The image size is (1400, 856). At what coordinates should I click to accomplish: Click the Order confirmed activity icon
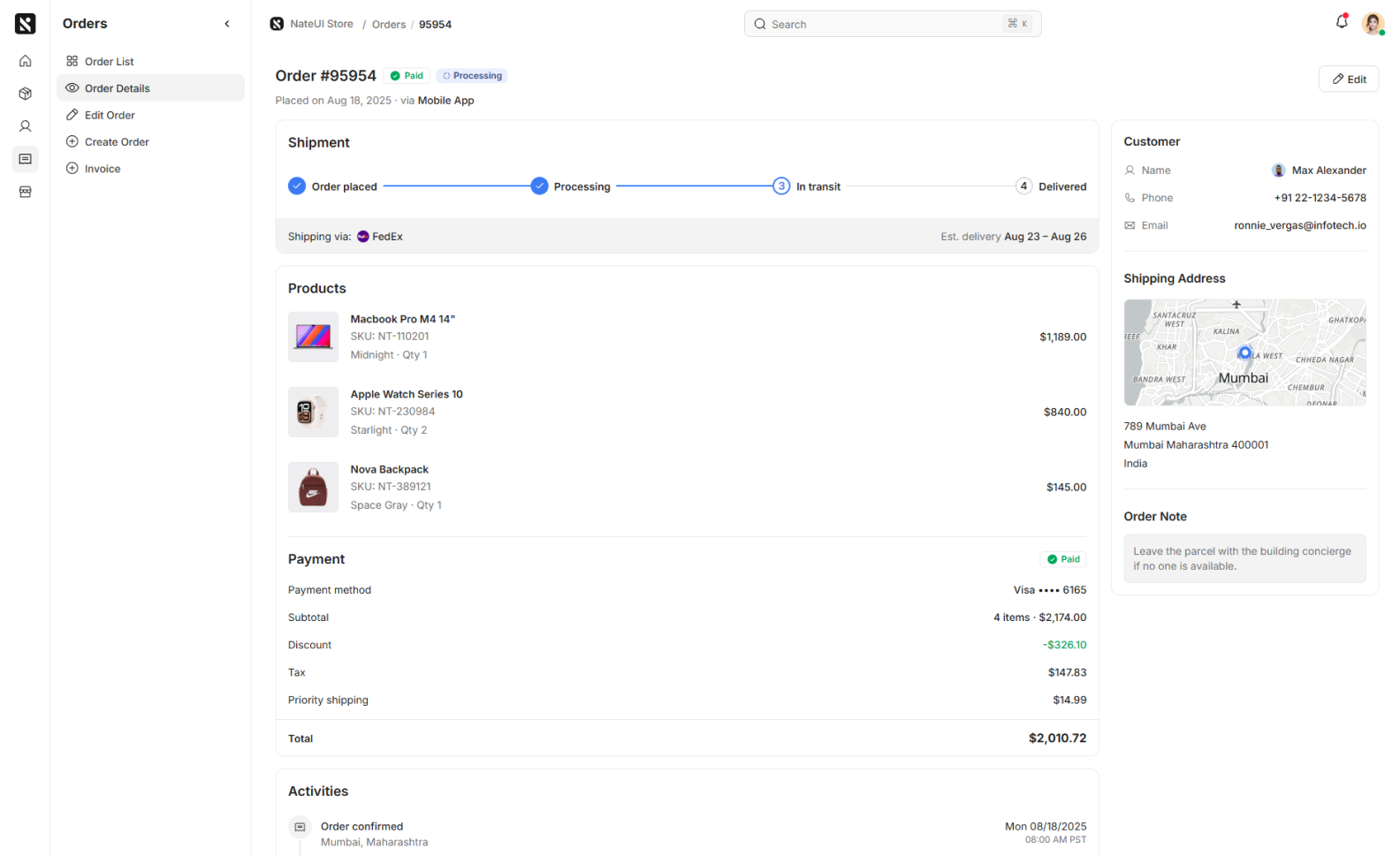(300, 827)
